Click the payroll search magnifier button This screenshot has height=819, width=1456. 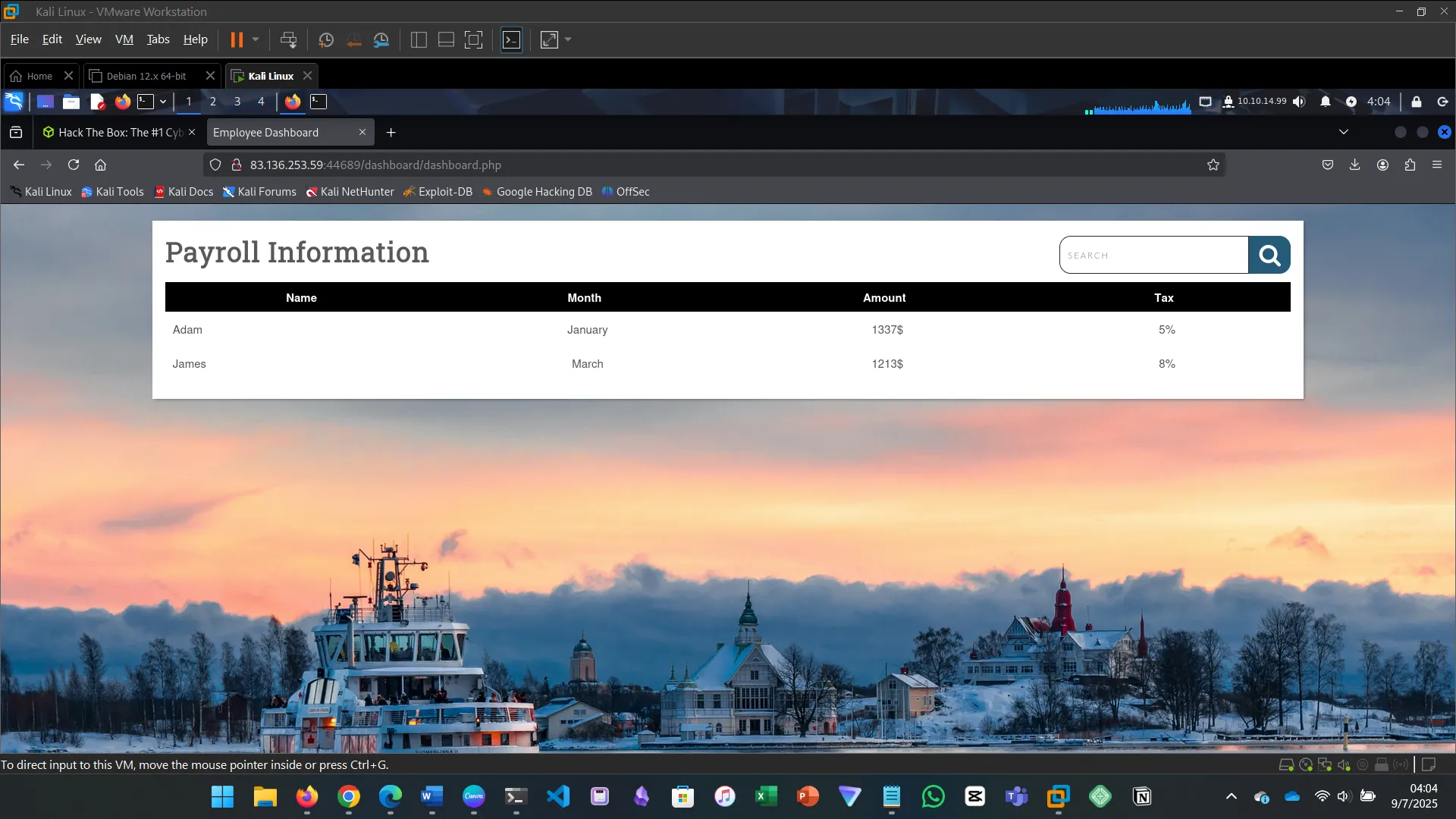(1269, 256)
